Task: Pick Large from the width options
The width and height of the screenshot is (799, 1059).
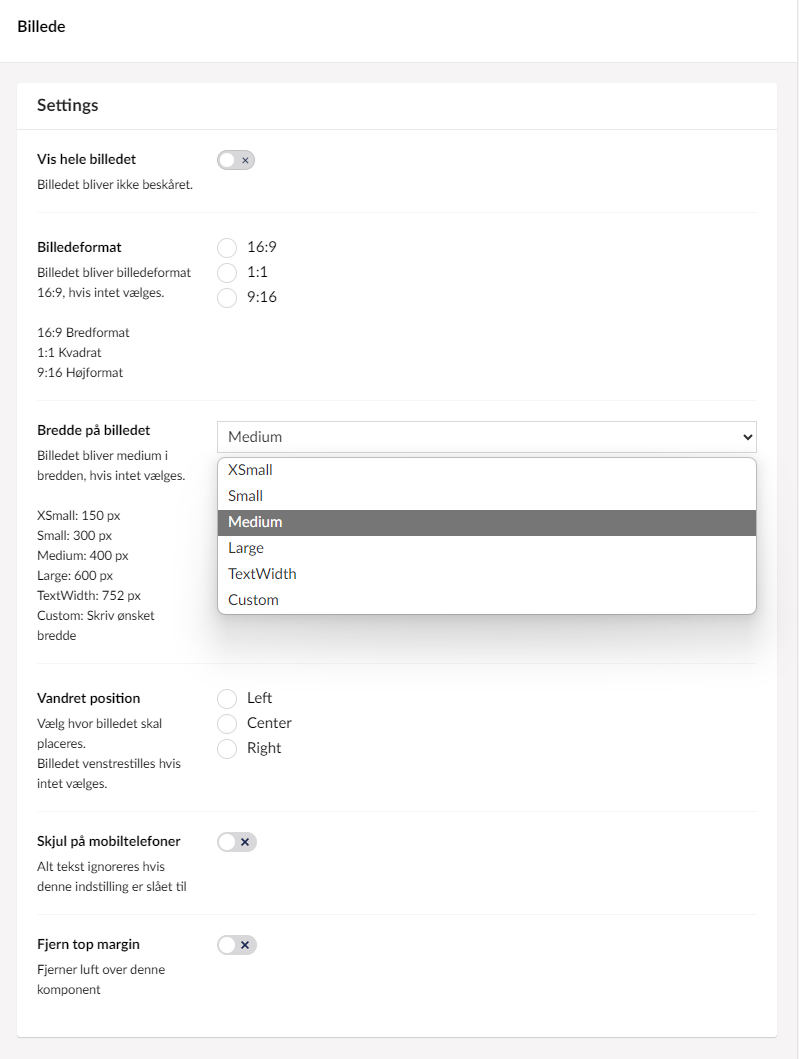Action: coord(246,548)
